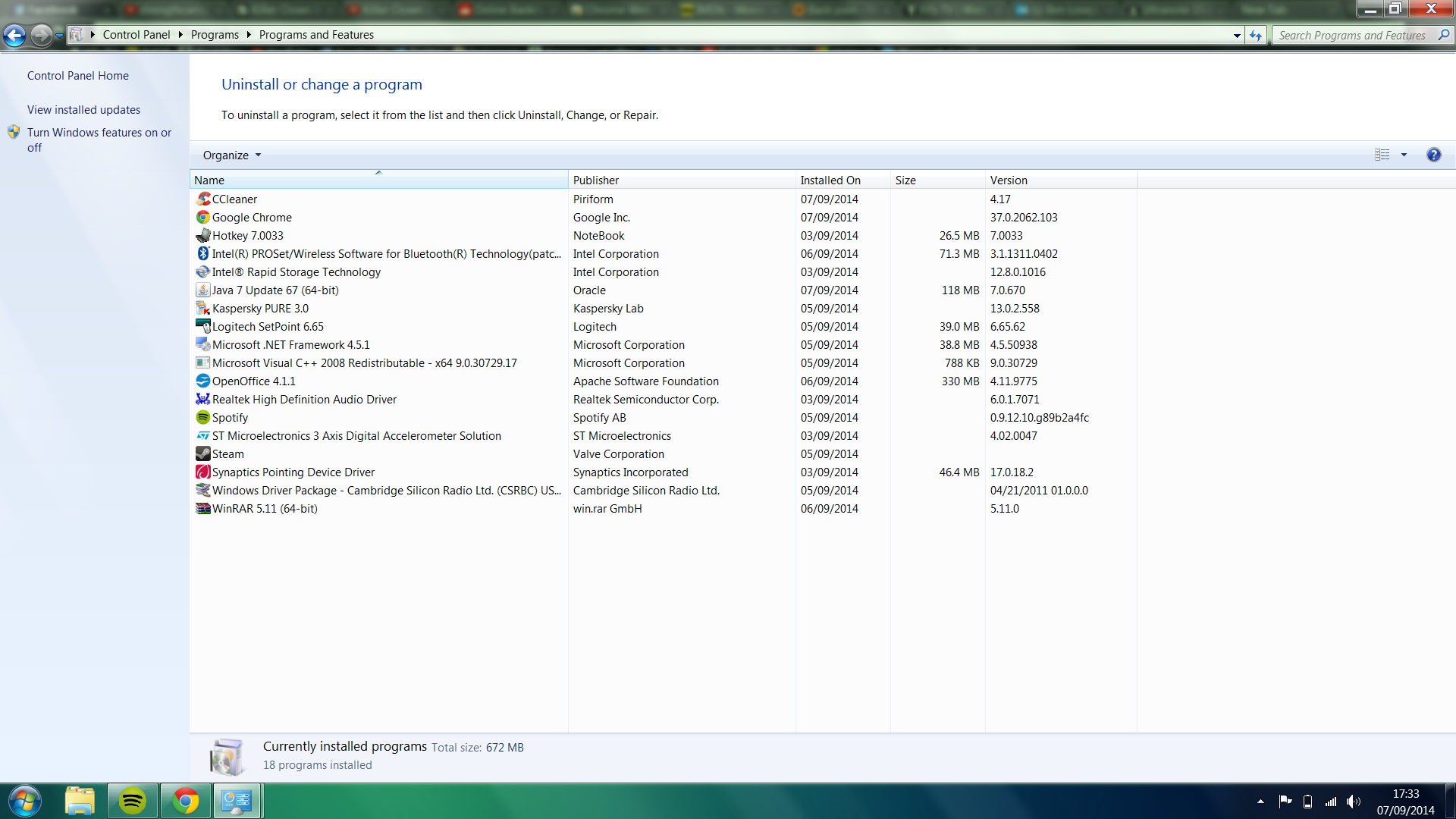This screenshot has width=1456, height=819.
Task: Click the change view icon
Action: (x=1382, y=155)
